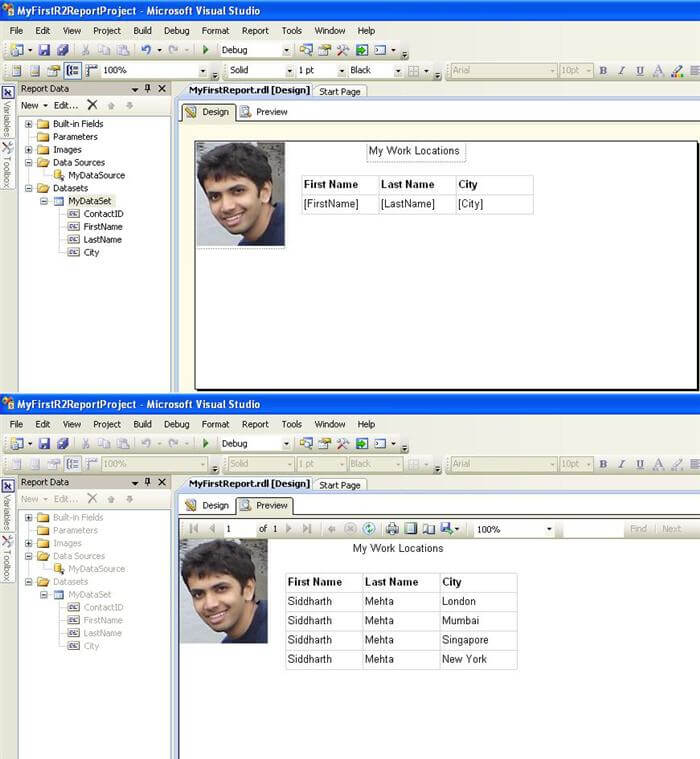Open the Solid border style dropdown in top window

[x=289, y=71]
